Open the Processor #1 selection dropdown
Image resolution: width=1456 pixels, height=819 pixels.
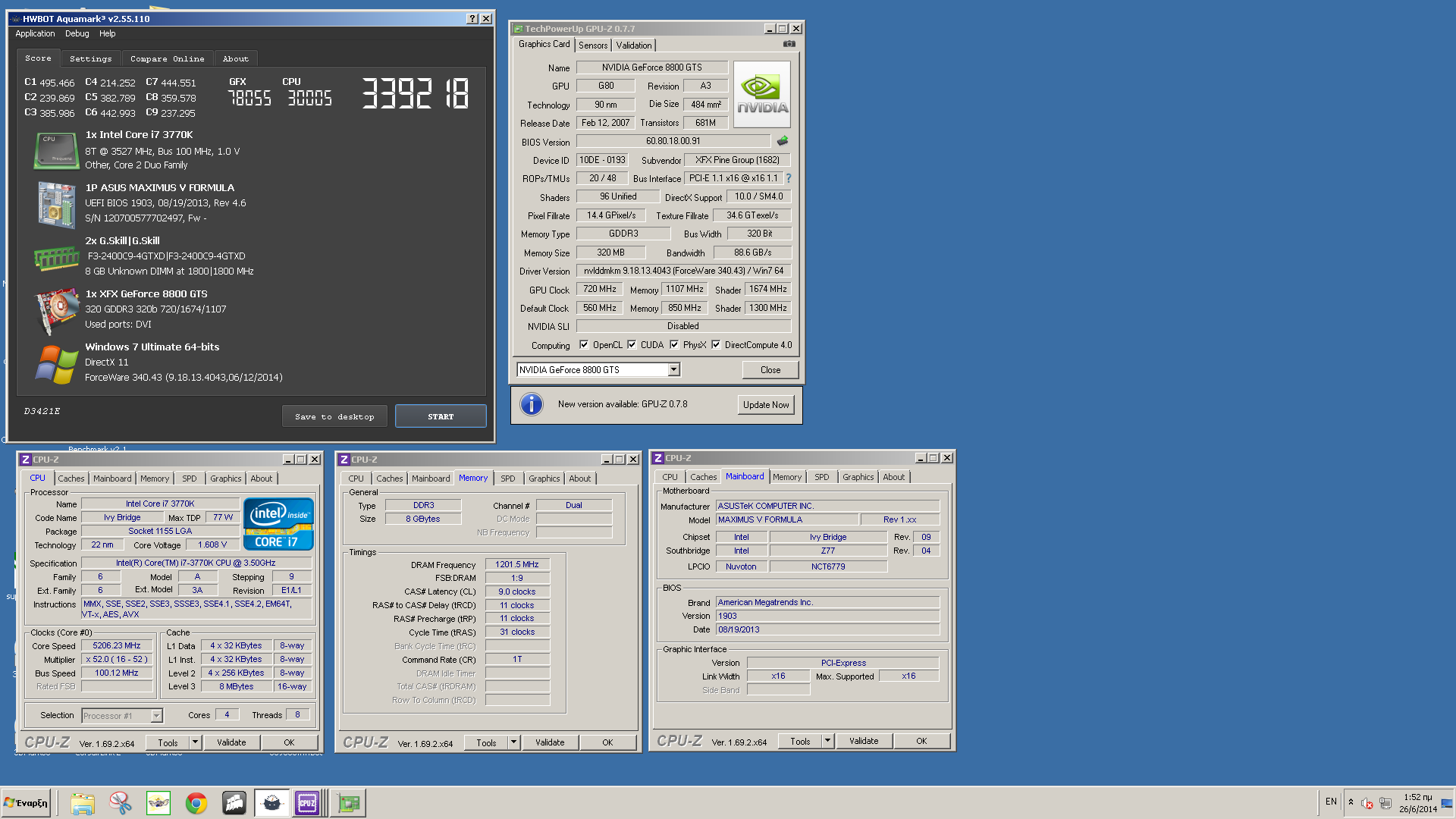[x=156, y=716]
